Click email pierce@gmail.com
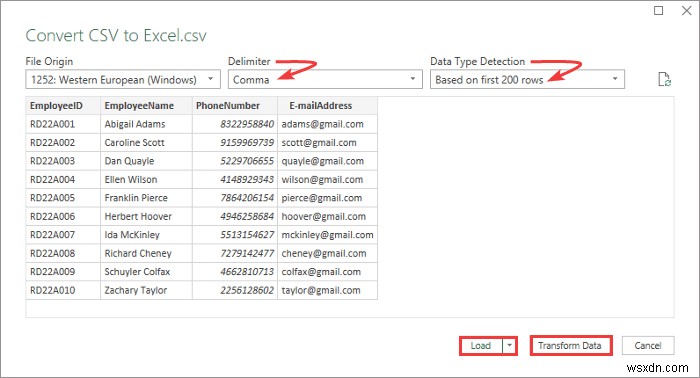The height and width of the screenshot is (378, 700). point(321,198)
